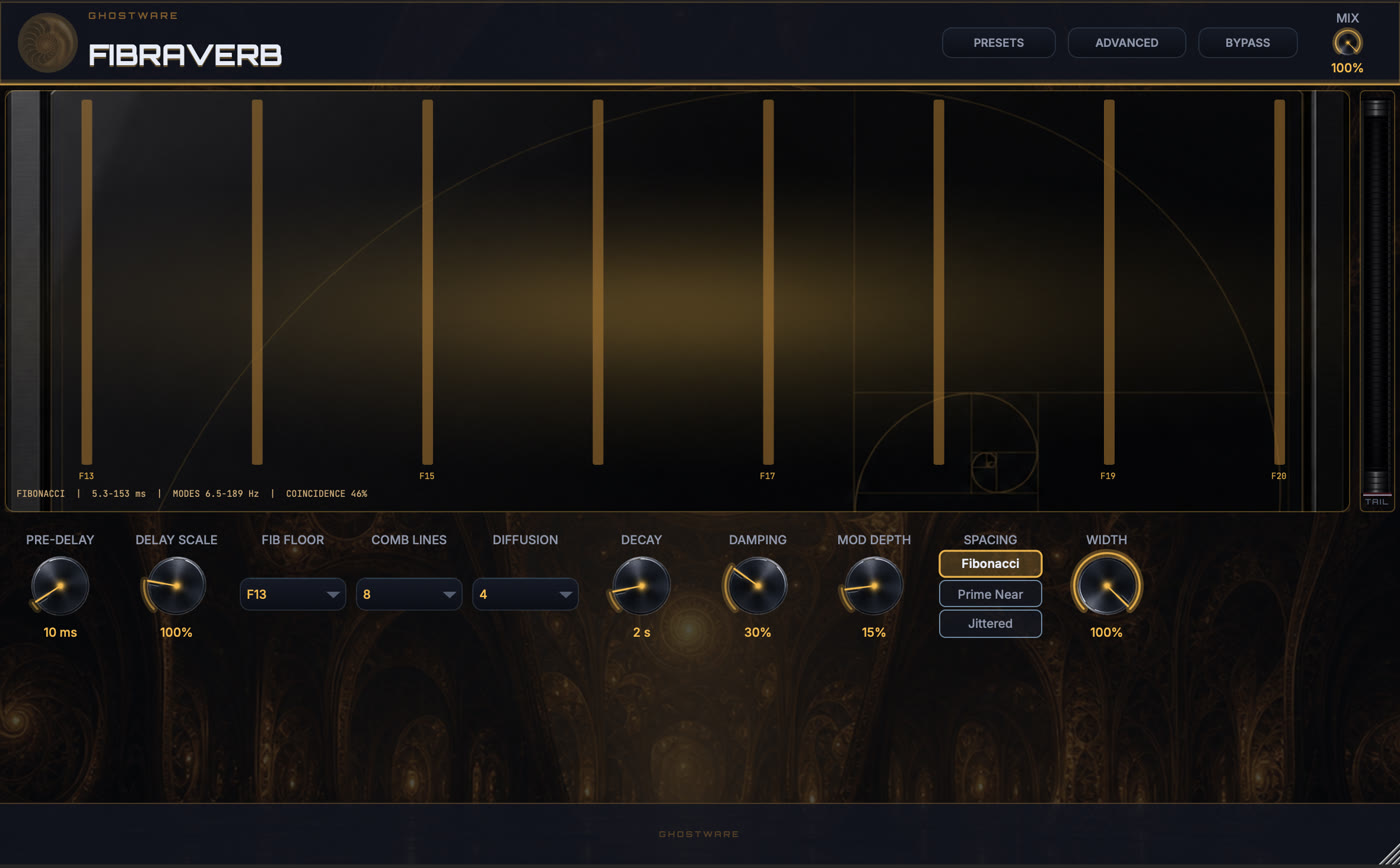Click the comb line bar labeled F15
Image resolution: width=1400 pixels, height=868 pixels.
click(x=427, y=282)
